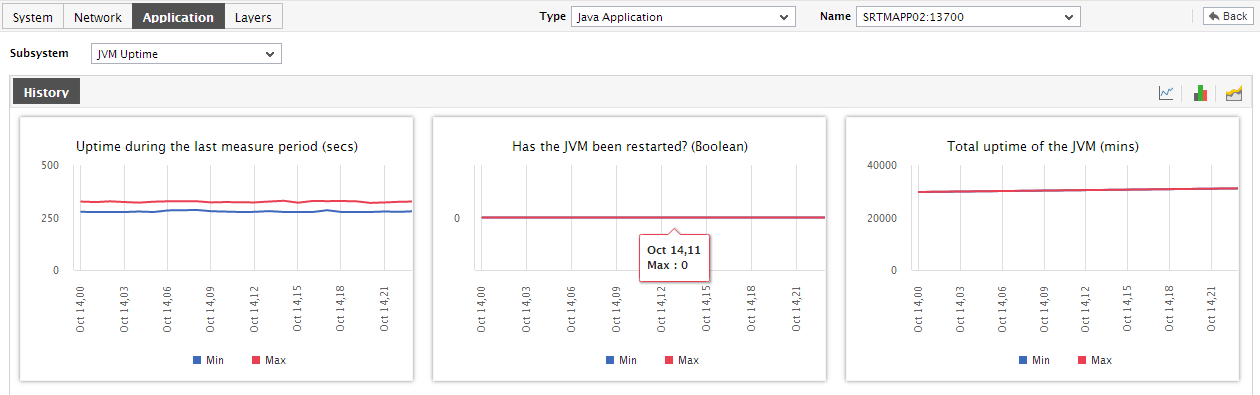Select the Application tab
1260x395 pixels.
(178, 17)
